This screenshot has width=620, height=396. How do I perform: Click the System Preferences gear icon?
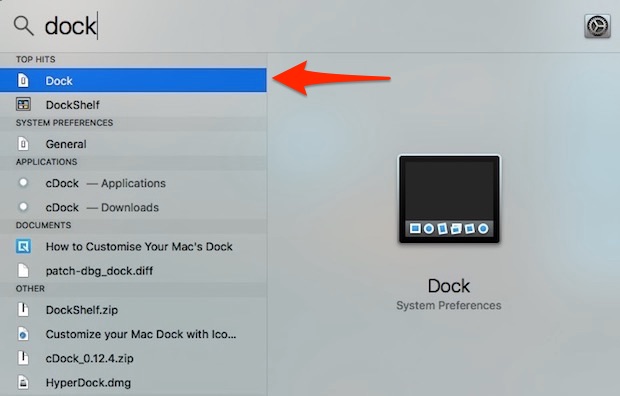(597, 26)
